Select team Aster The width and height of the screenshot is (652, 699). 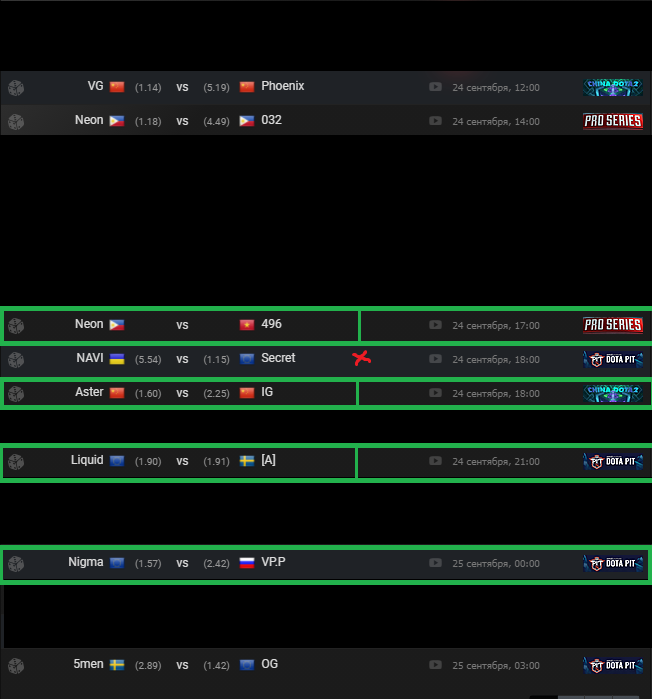[x=89, y=392]
